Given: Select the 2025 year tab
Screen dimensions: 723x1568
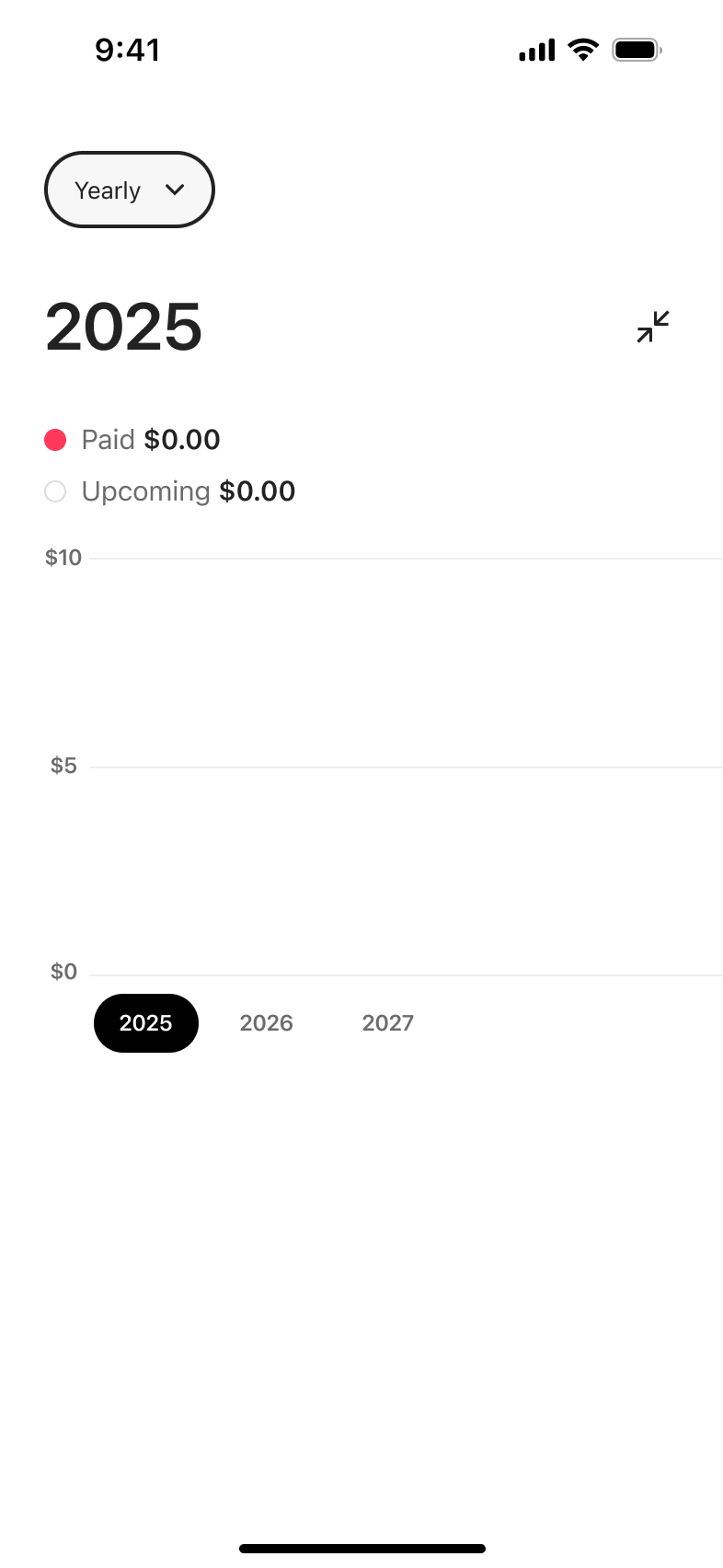Looking at the screenshot, I should pyautogui.click(x=146, y=1023).
